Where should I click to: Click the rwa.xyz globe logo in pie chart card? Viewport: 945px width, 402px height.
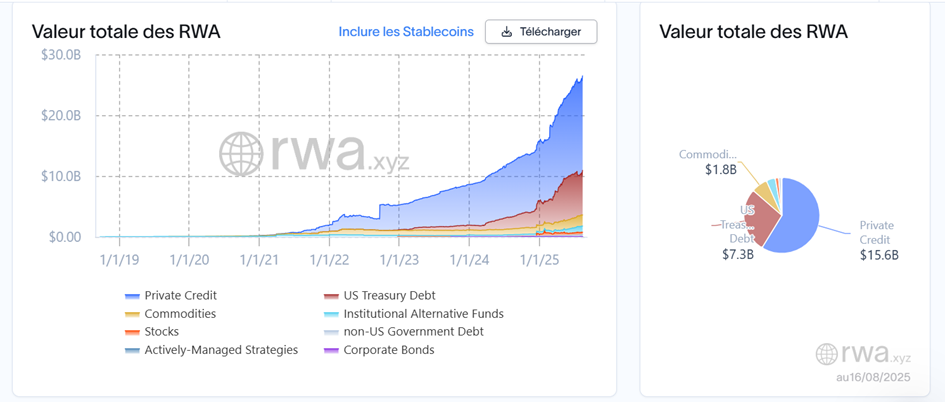[826, 354]
